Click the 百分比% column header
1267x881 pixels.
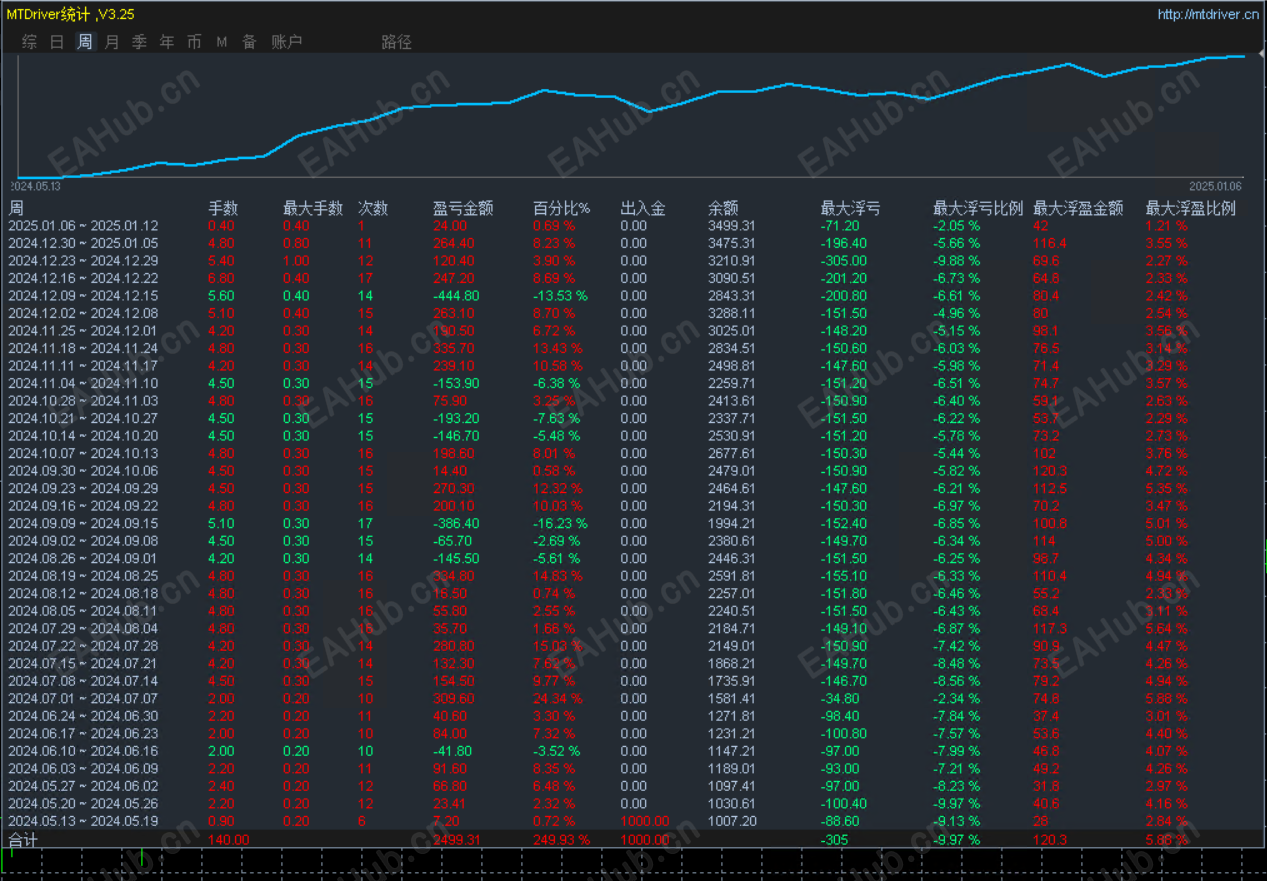click(561, 208)
